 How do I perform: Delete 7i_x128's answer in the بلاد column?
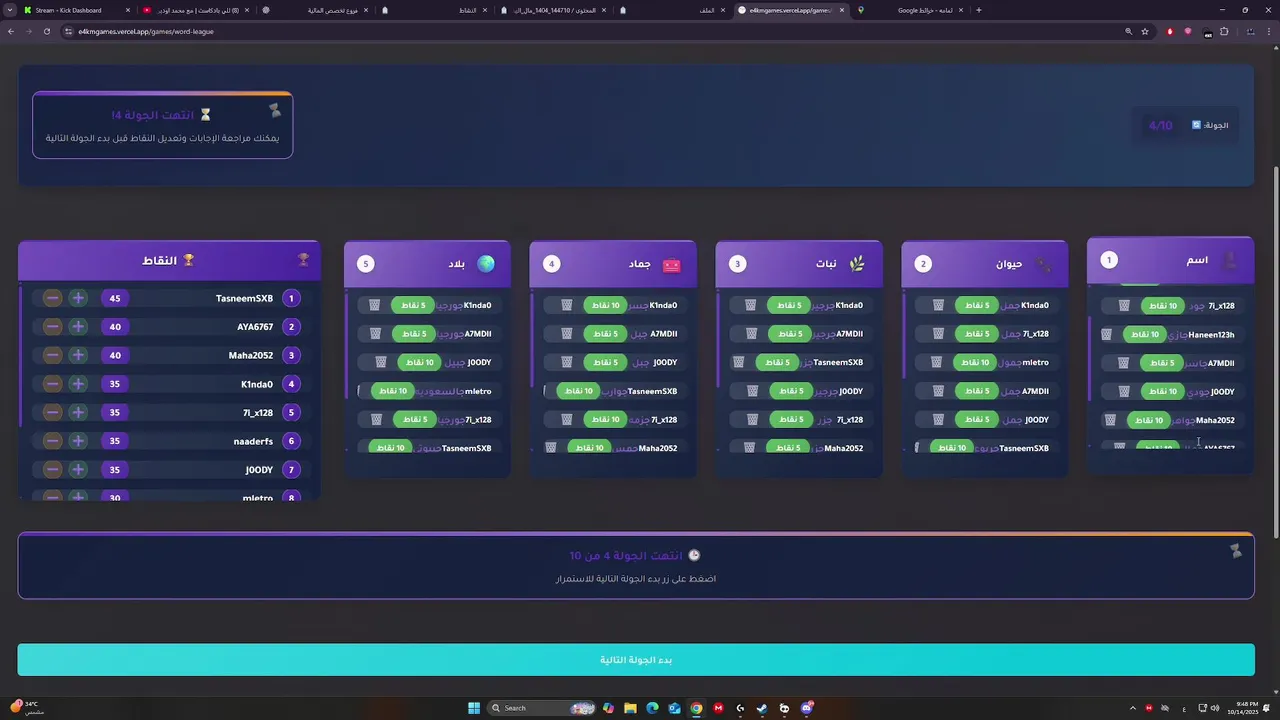(x=375, y=420)
